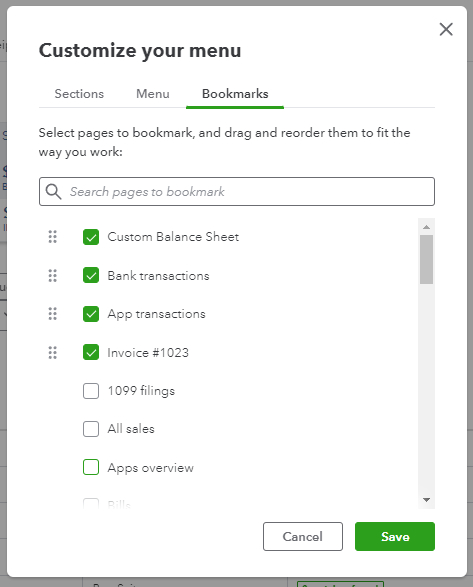
Task: Switch to the Sections tab
Action: coord(79,94)
